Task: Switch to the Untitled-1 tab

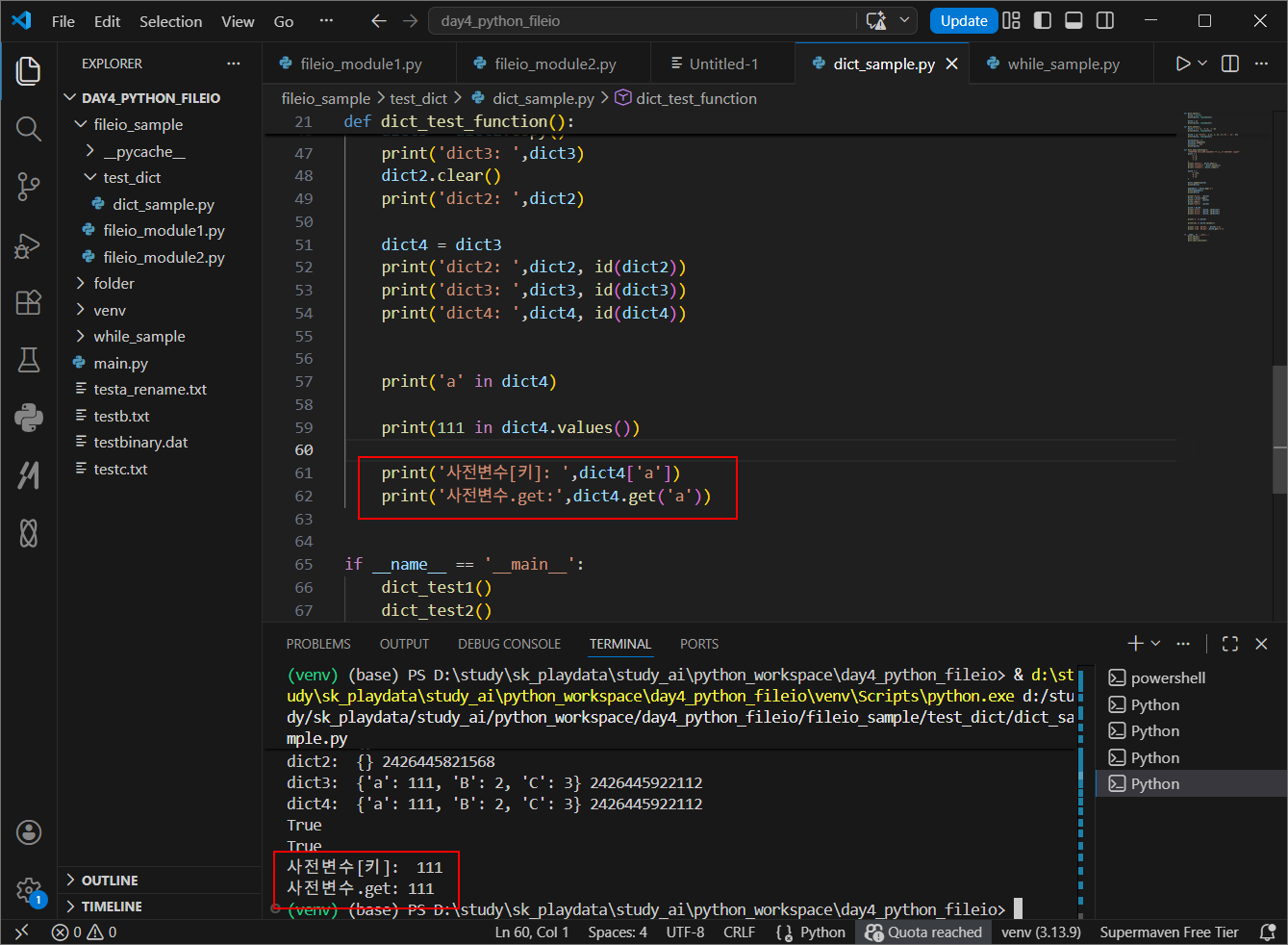Action: tap(723, 64)
